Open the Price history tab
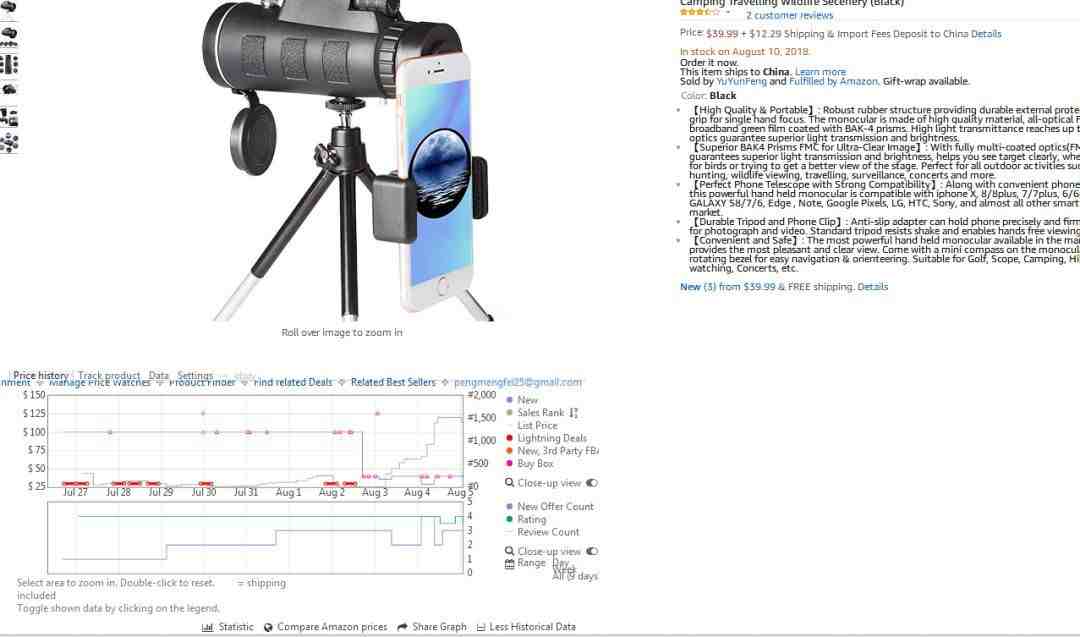The image size is (1080, 637). pyautogui.click(x=41, y=375)
